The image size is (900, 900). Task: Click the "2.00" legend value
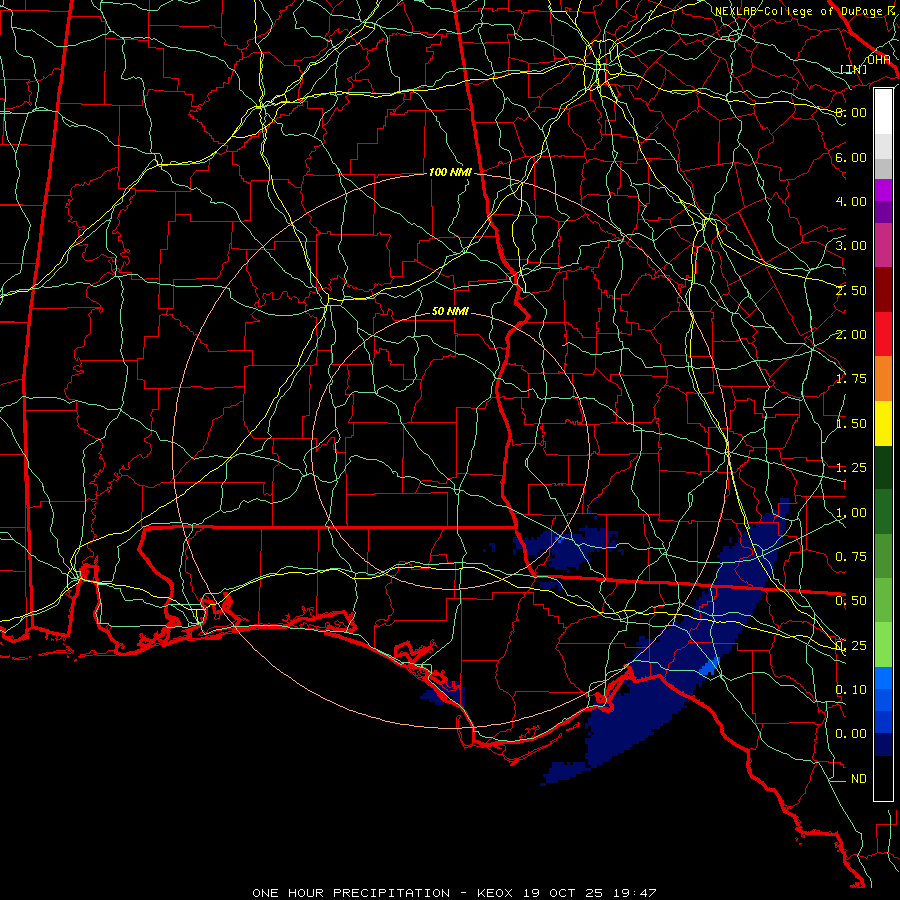click(851, 335)
